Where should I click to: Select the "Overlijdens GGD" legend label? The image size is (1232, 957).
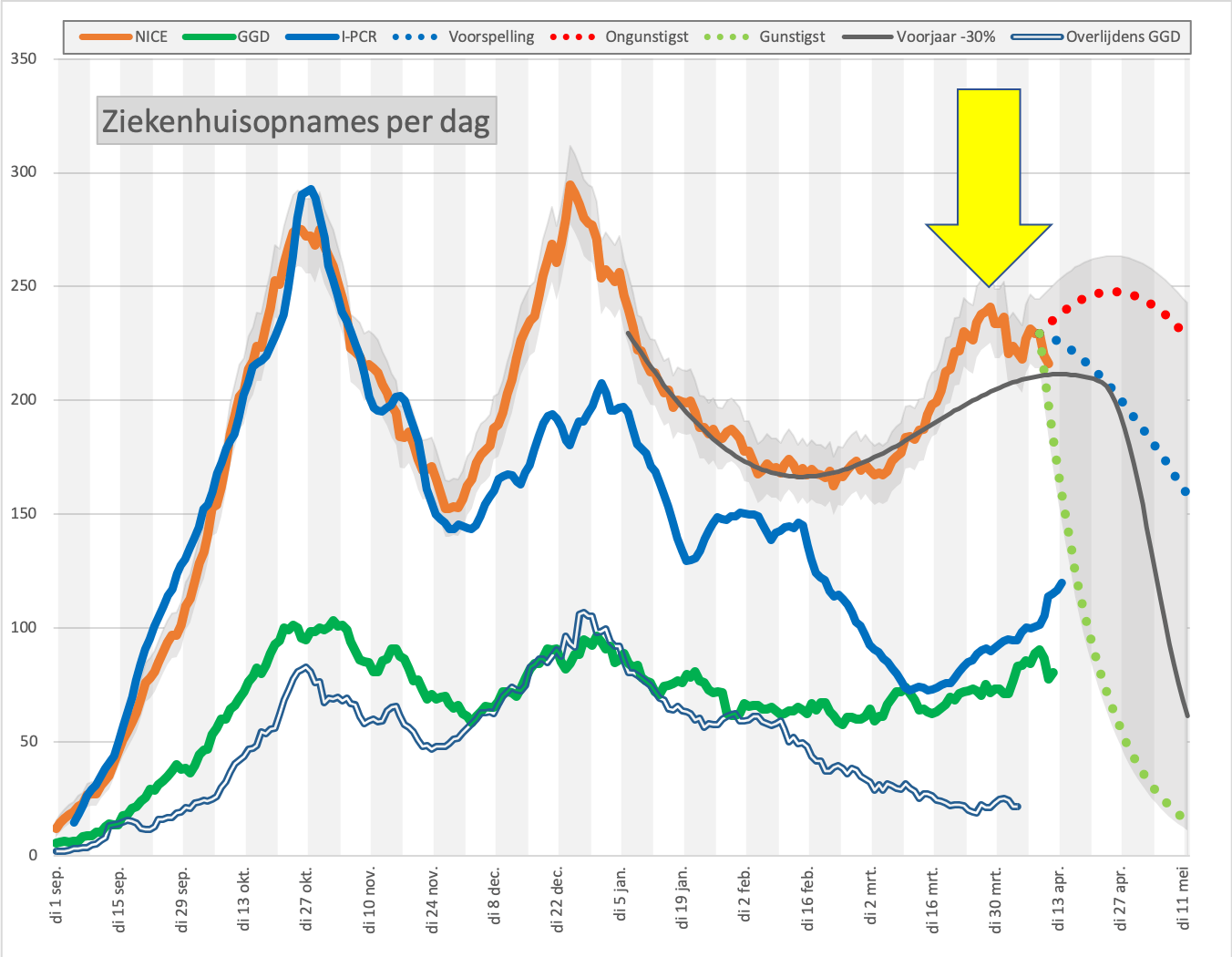point(1124,37)
